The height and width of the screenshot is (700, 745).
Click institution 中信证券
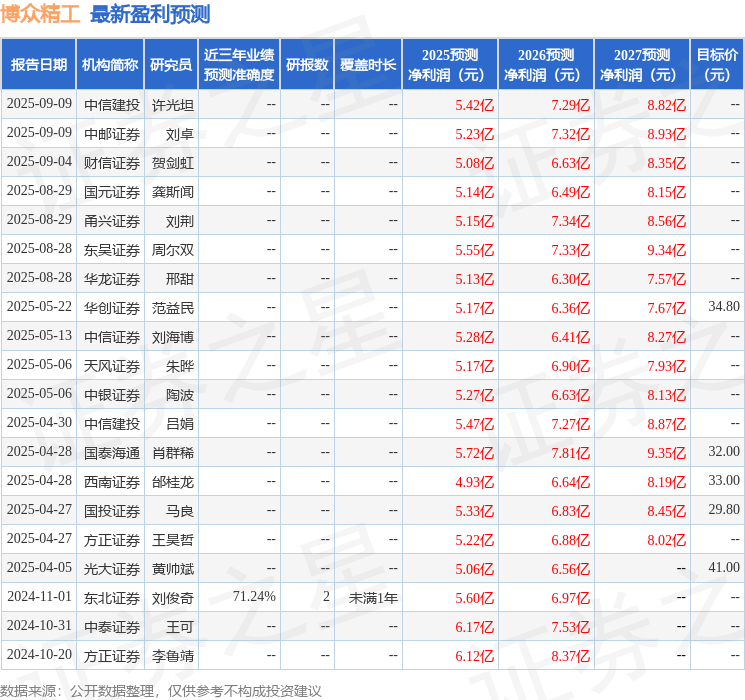(x=112, y=337)
